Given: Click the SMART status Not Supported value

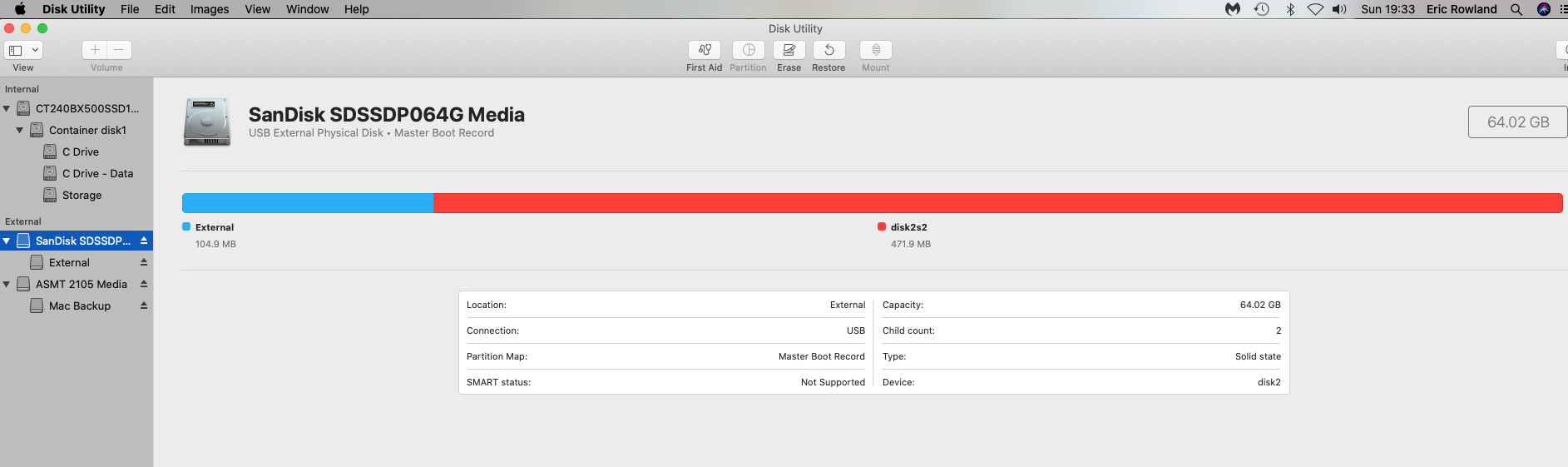Looking at the screenshot, I should pyautogui.click(x=833, y=382).
